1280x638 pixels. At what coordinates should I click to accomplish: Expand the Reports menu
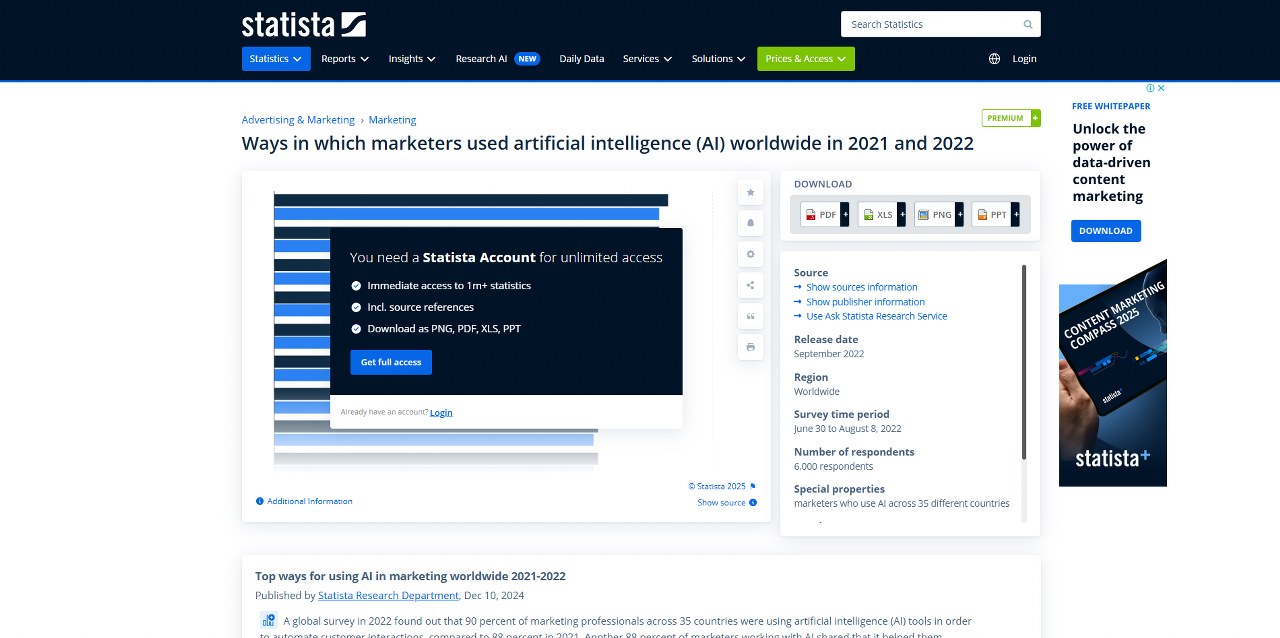(345, 59)
